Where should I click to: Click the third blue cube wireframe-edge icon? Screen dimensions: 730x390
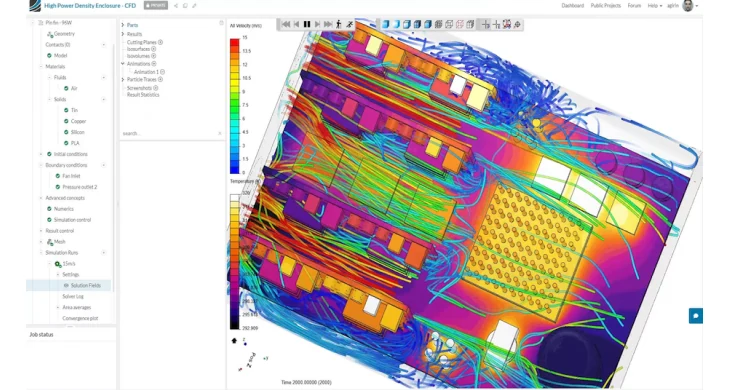tap(407, 24)
